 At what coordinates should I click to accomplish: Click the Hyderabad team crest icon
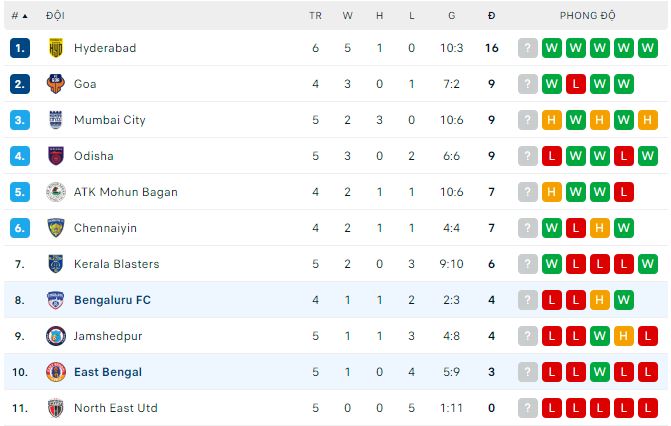(x=56, y=48)
